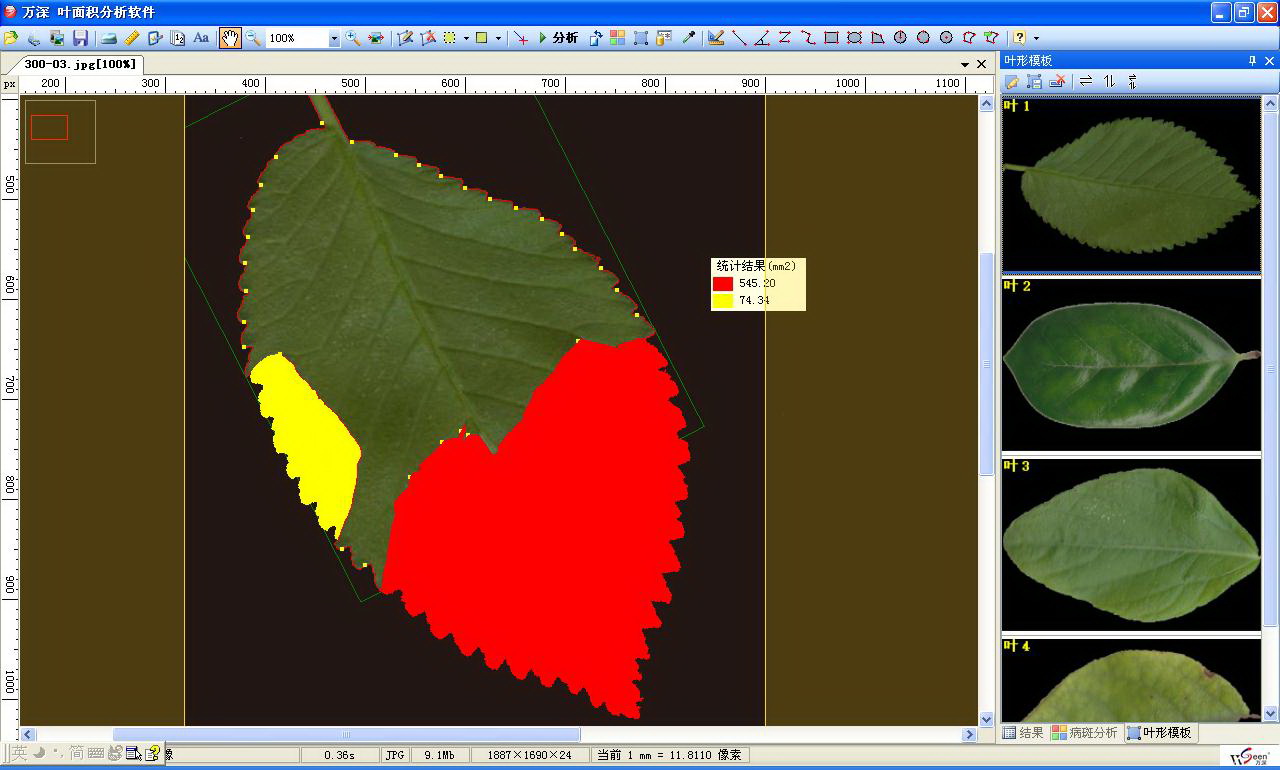Viewport: 1280px width, 770px height.
Task: Open the 病斑分析 tab
Action: [1084, 733]
